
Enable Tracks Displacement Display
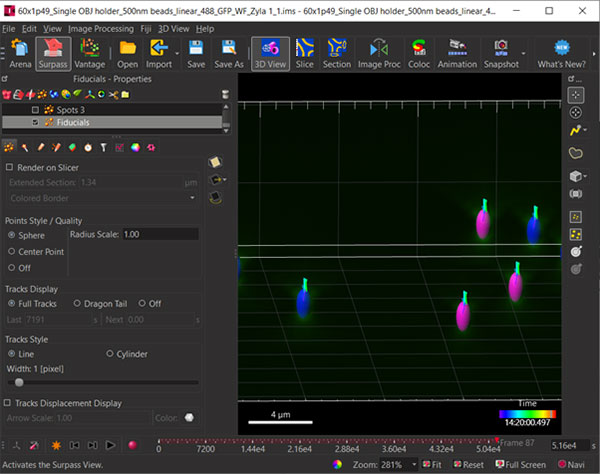coord(7,403)
